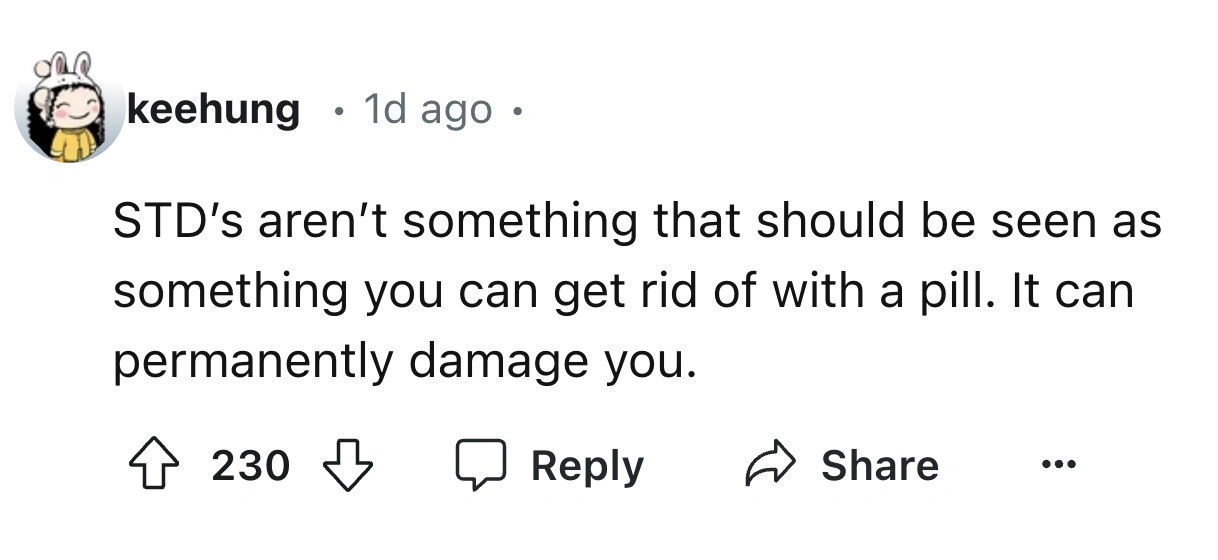The height and width of the screenshot is (560, 1218).
Task: Click the username keehung
Action: pyautogui.click(x=213, y=109)
